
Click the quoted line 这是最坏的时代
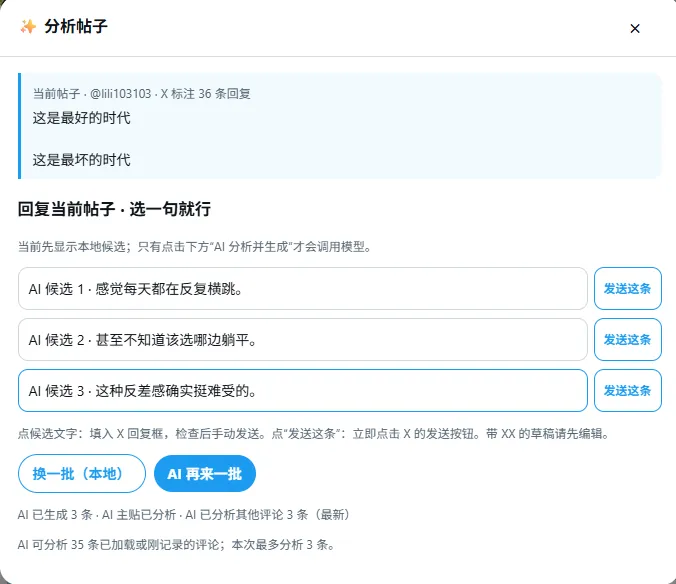coord(81,160)
